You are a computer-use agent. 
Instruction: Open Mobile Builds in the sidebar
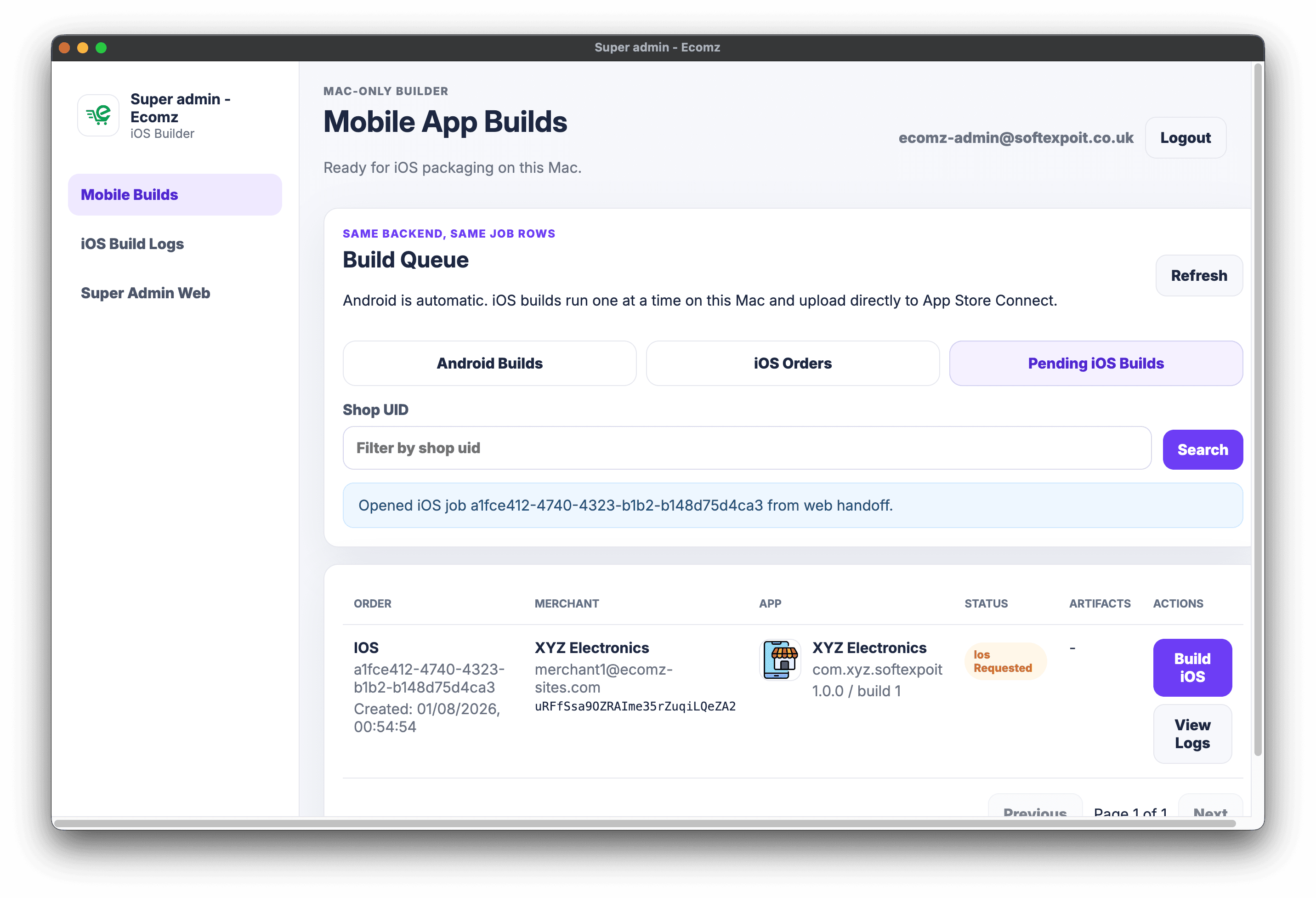click(175, 195)
